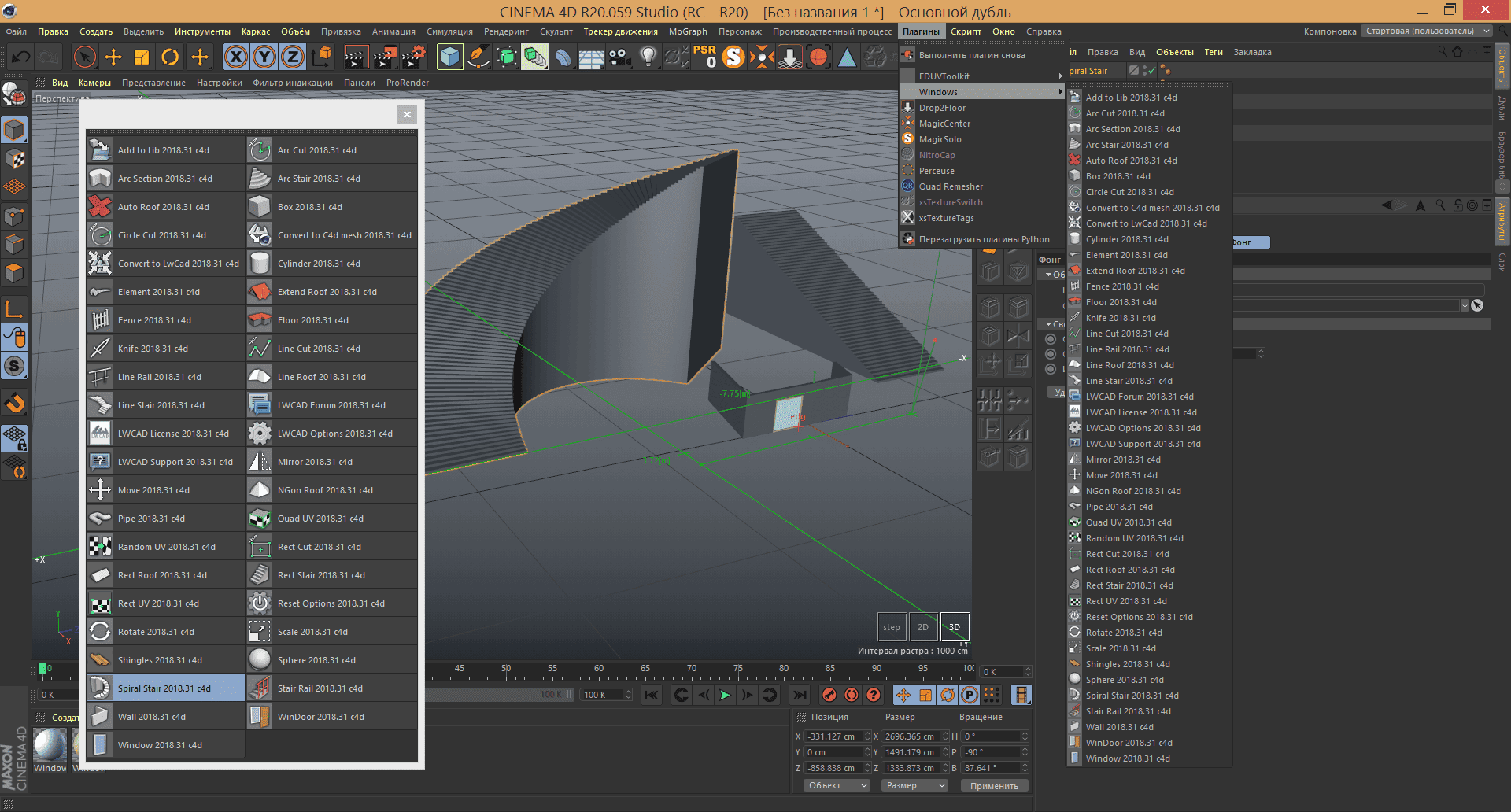The image size is (1511, 812).
Task: Click Quad Remesher in Plugins menu
Action: click(x=982, y=186)
